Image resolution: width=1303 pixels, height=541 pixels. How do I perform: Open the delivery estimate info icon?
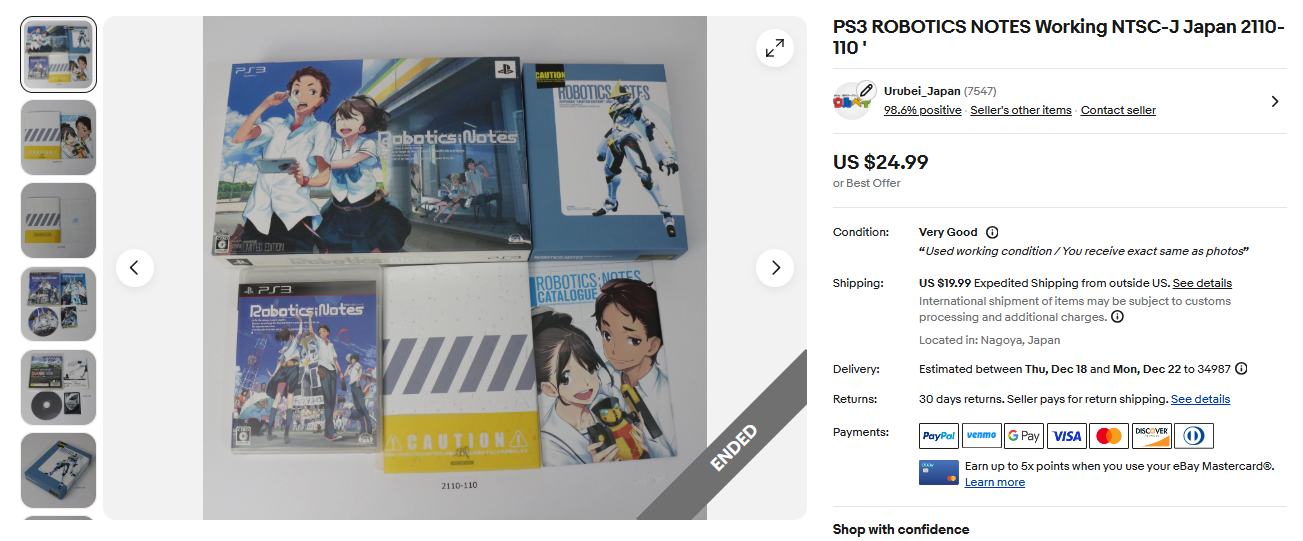(x=1241, y=369)
